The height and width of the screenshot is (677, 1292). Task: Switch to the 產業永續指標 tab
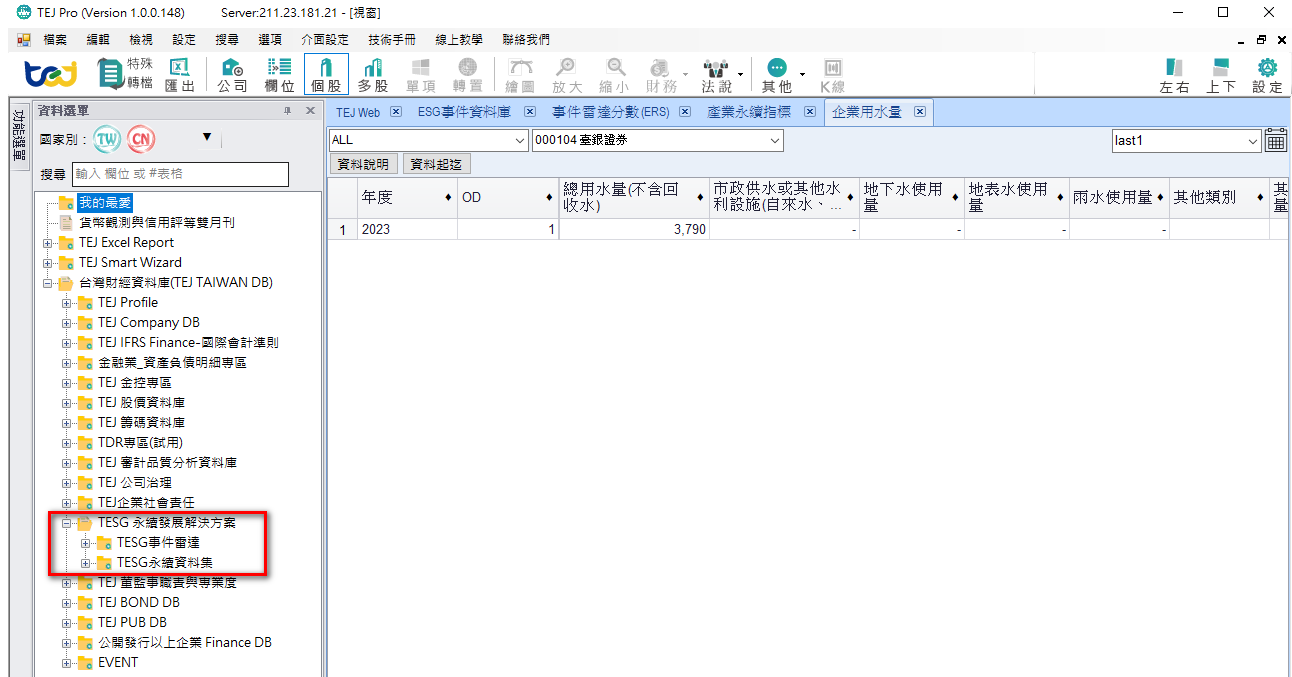(749, 112)
